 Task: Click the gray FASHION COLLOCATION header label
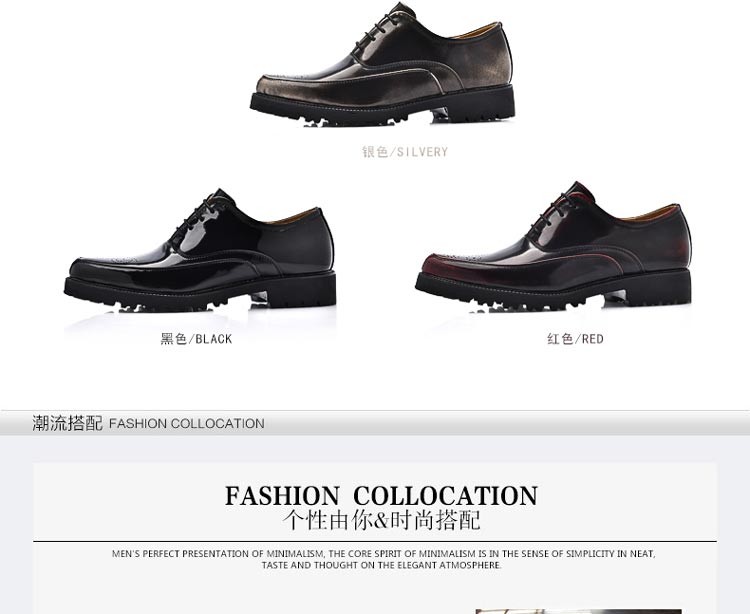pos(187,424)
